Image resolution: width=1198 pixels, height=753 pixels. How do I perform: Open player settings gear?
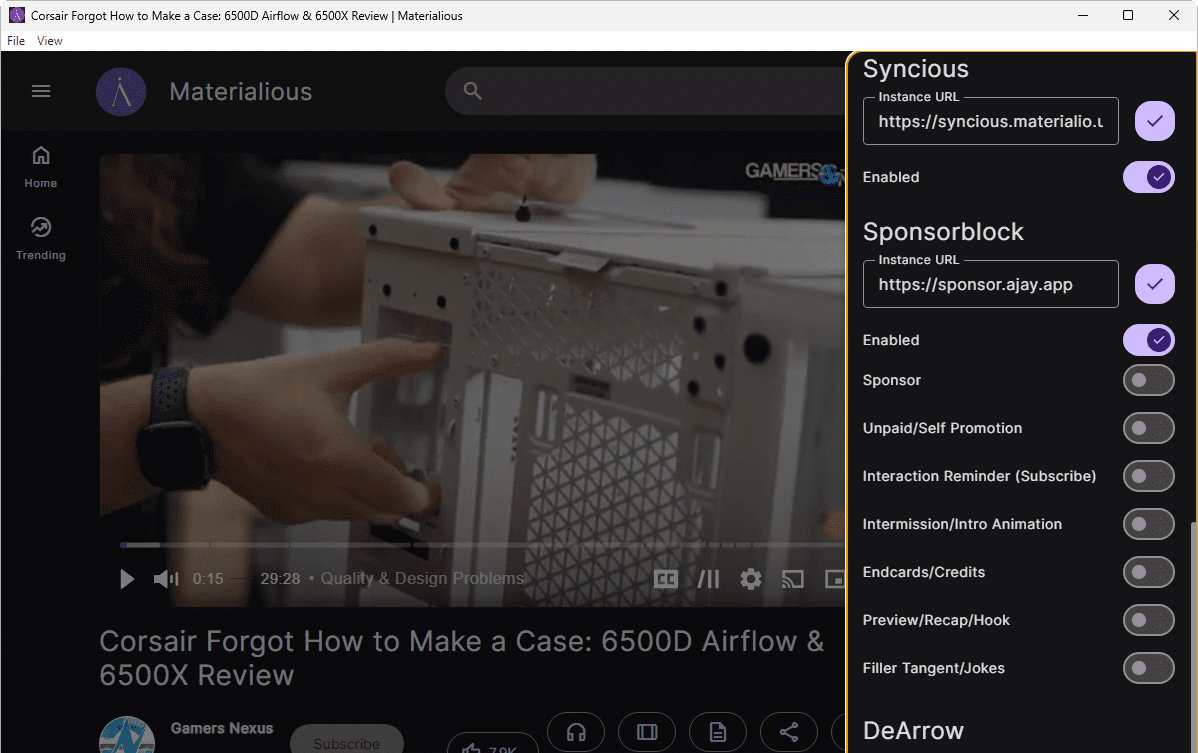coord(751,579)
